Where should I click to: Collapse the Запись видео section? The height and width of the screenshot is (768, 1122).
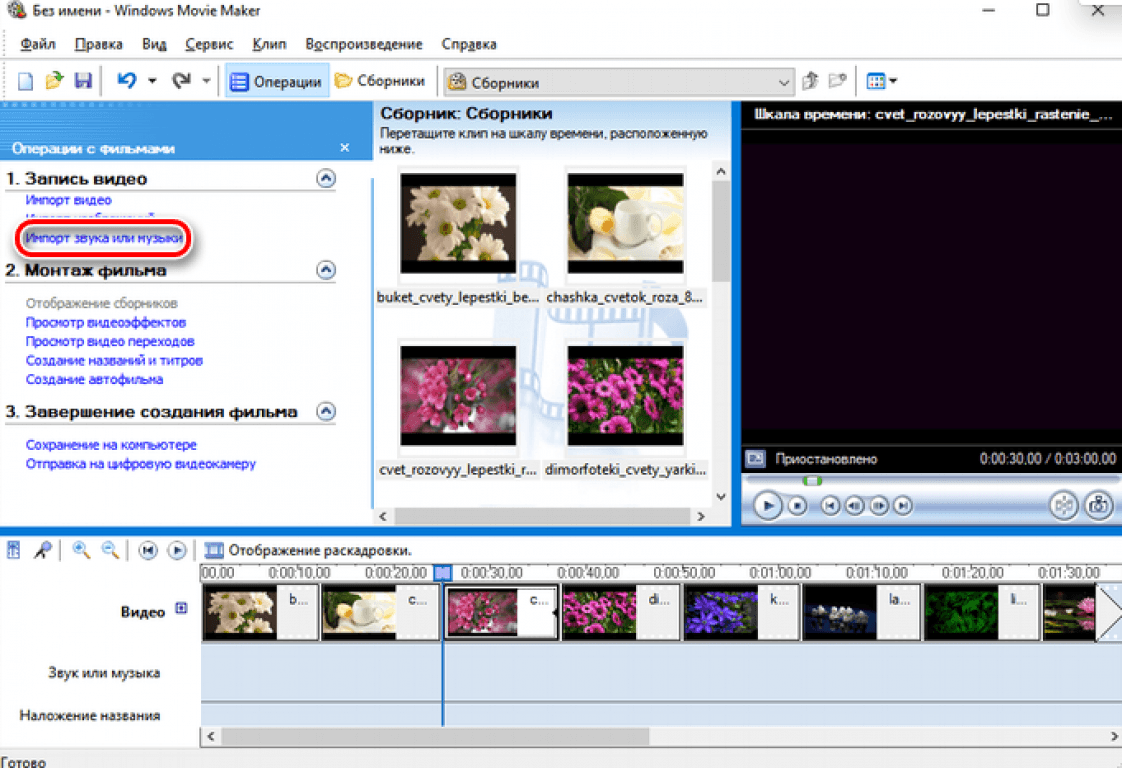pos(326,178)
